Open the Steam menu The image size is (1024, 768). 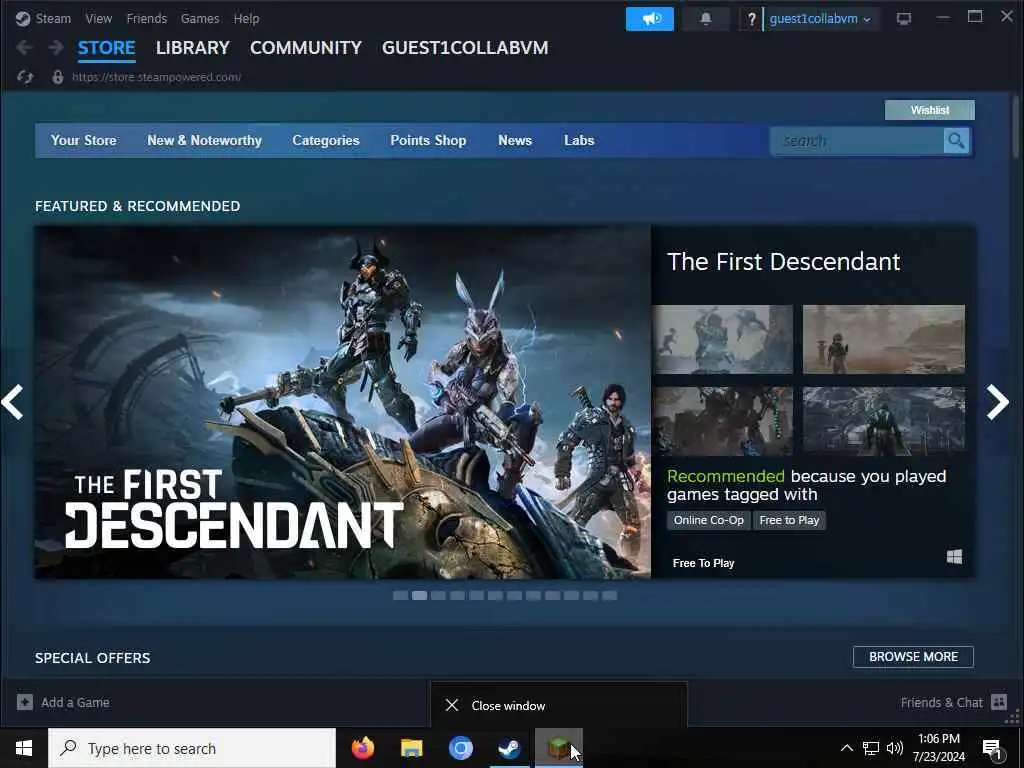53,18
